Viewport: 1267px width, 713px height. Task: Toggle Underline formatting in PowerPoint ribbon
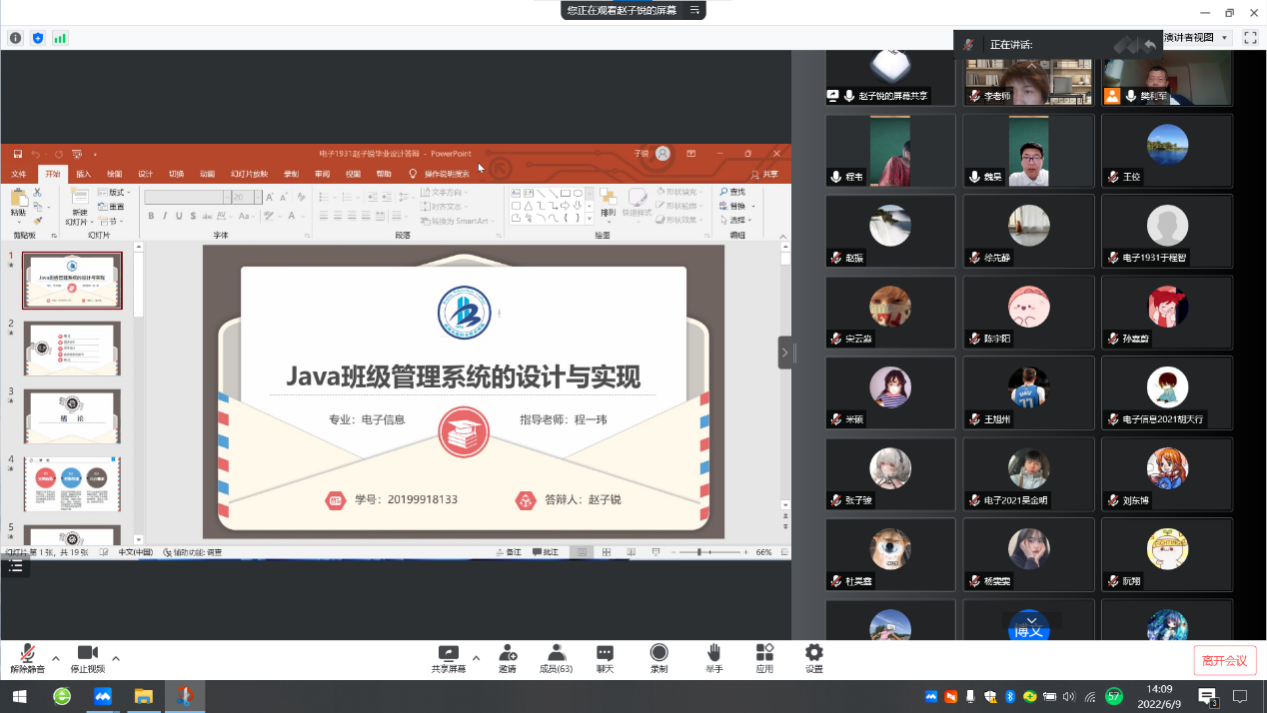pos(179,216)
